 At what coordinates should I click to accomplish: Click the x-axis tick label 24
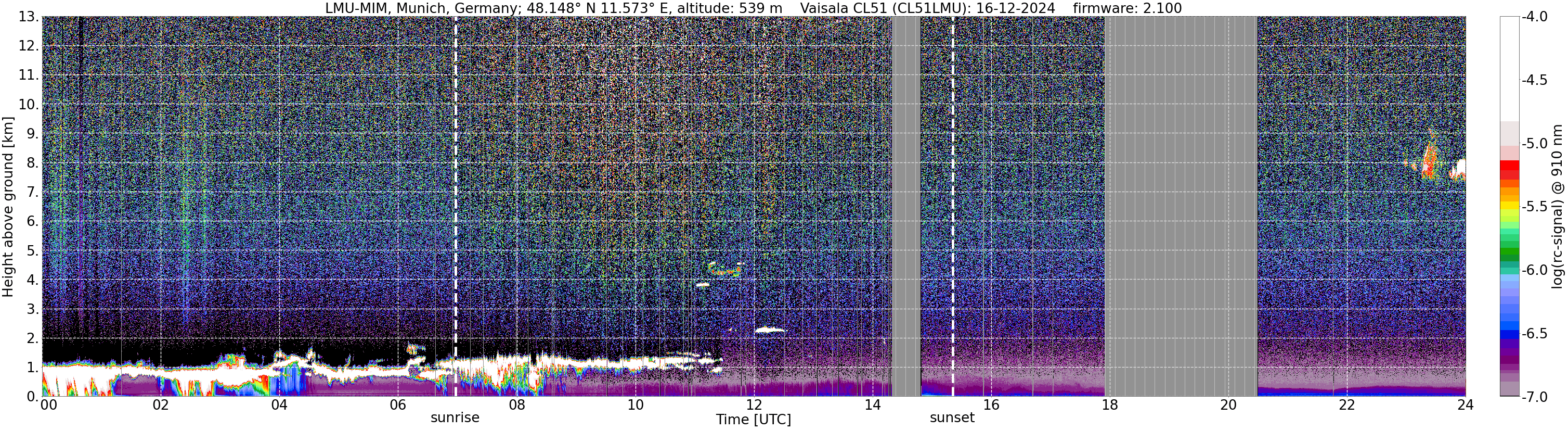click(1465, 405)
